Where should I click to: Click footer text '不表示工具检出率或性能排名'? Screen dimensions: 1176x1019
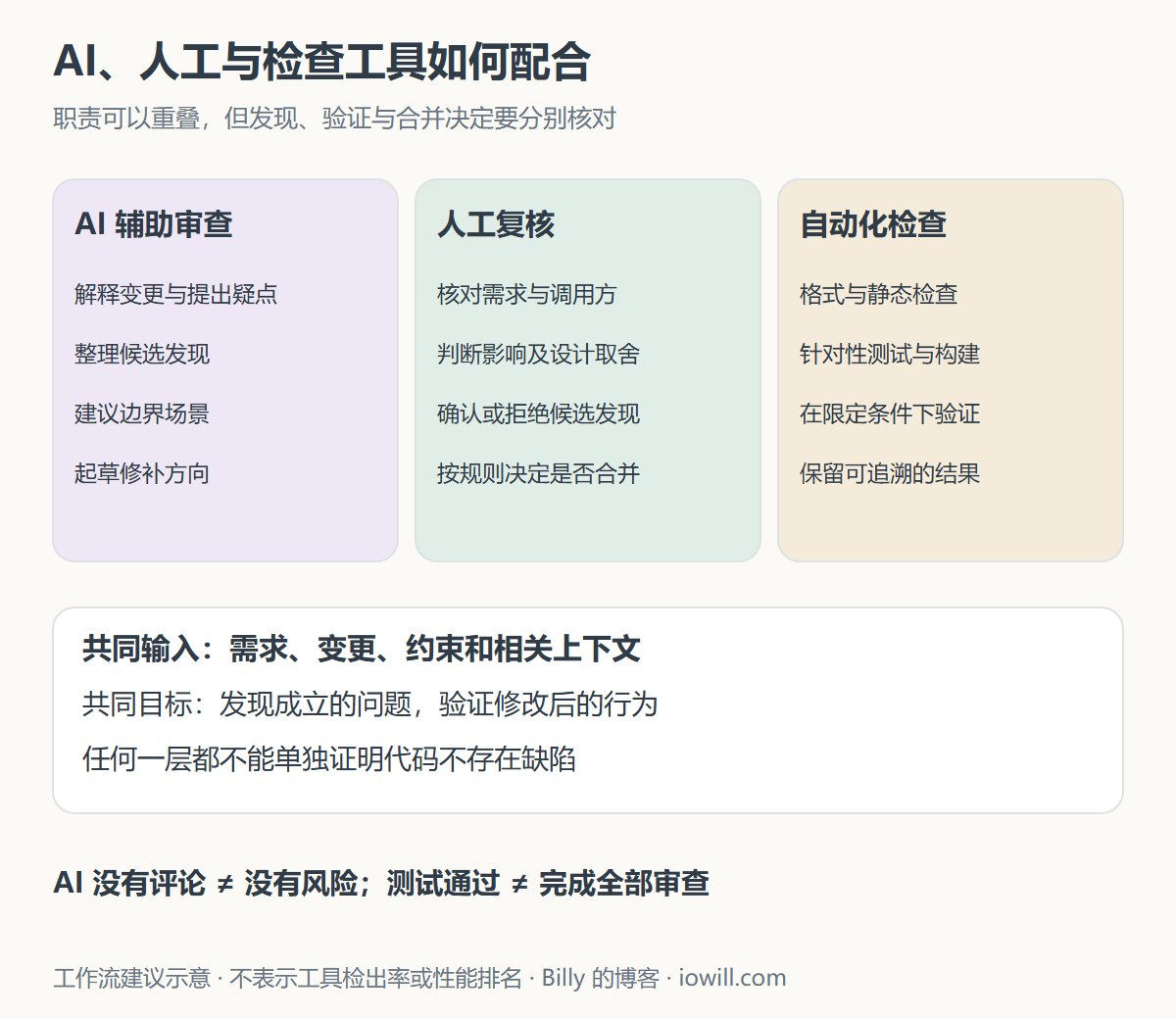[x=375, y=978]
